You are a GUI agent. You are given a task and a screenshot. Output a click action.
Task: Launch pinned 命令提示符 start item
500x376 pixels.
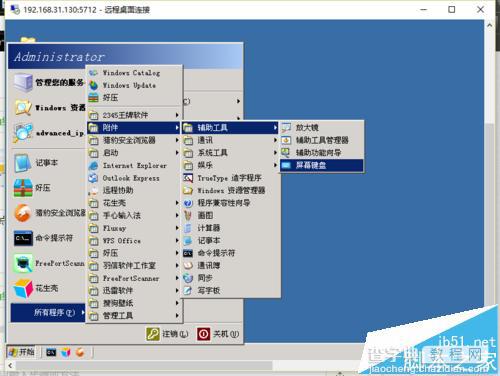pos(49,238)
